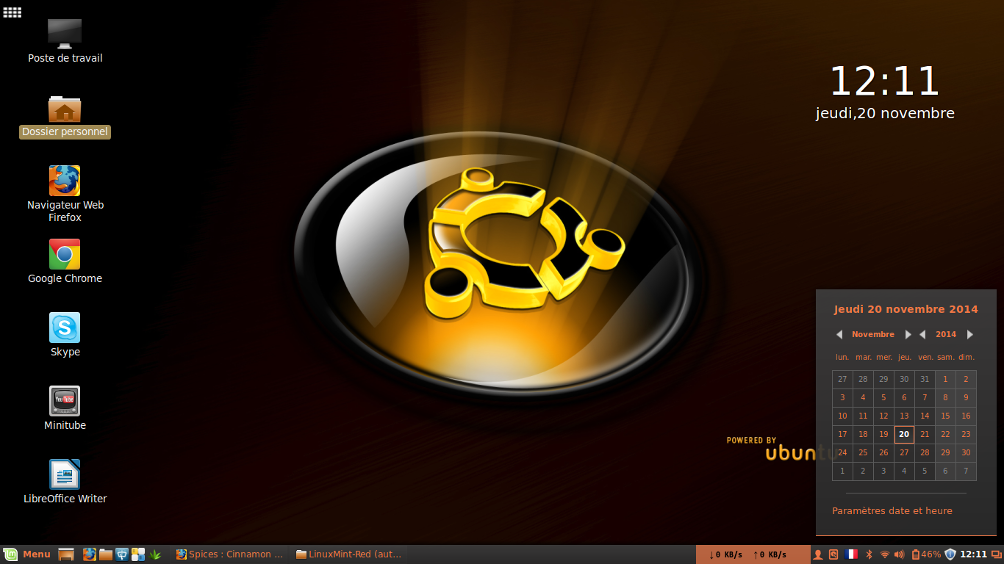Screen dimensions: 1004x564
Task: Select day 14 in the calendar
Action: click(925, 416)
